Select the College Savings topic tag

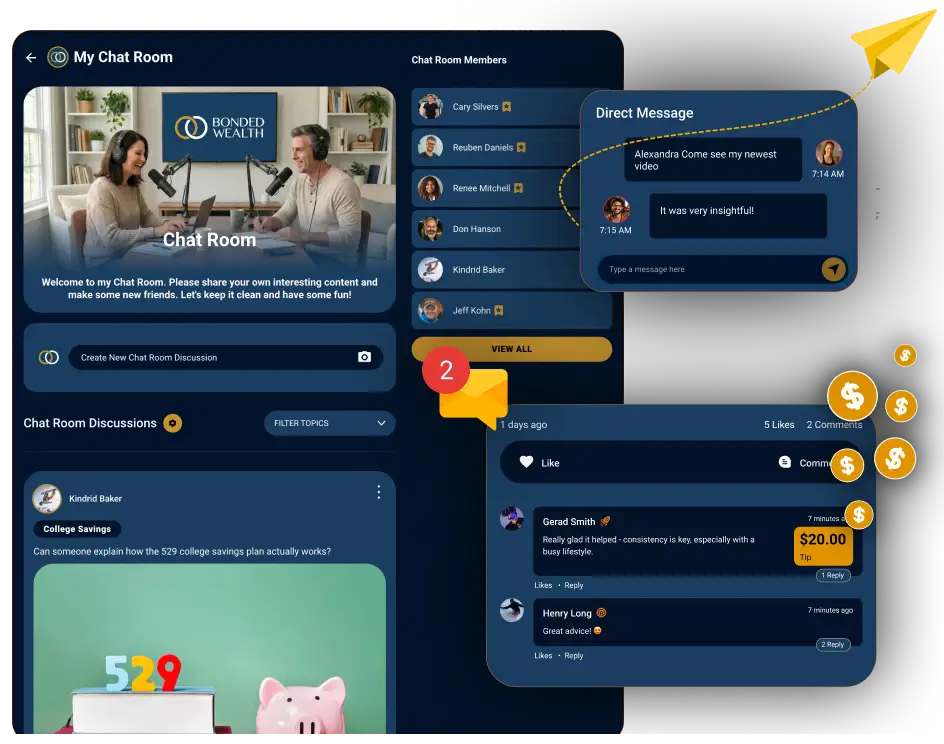[x=77, y=529]
